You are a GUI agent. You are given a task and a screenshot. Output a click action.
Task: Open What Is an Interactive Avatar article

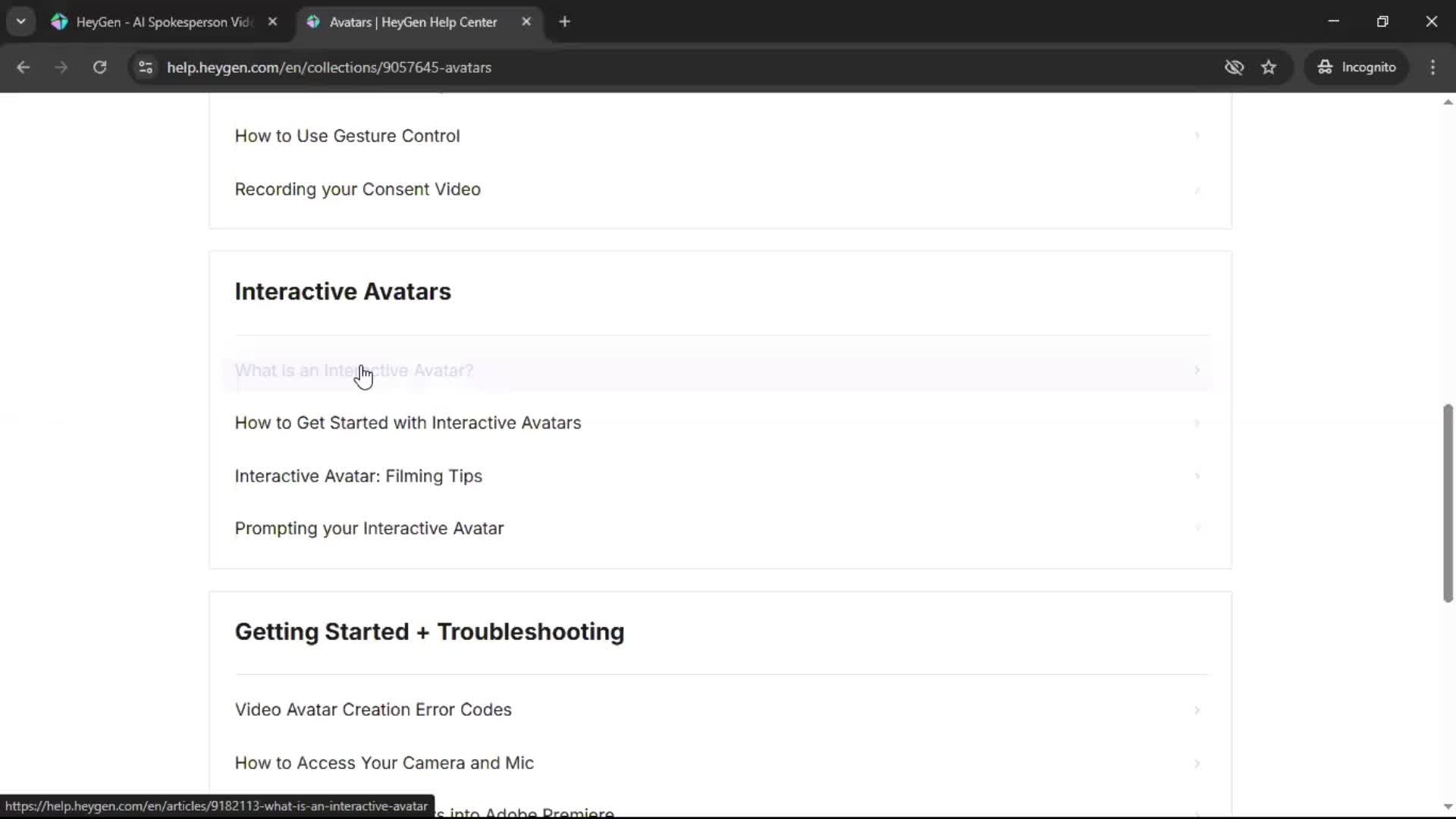click(x=353, y=371)
